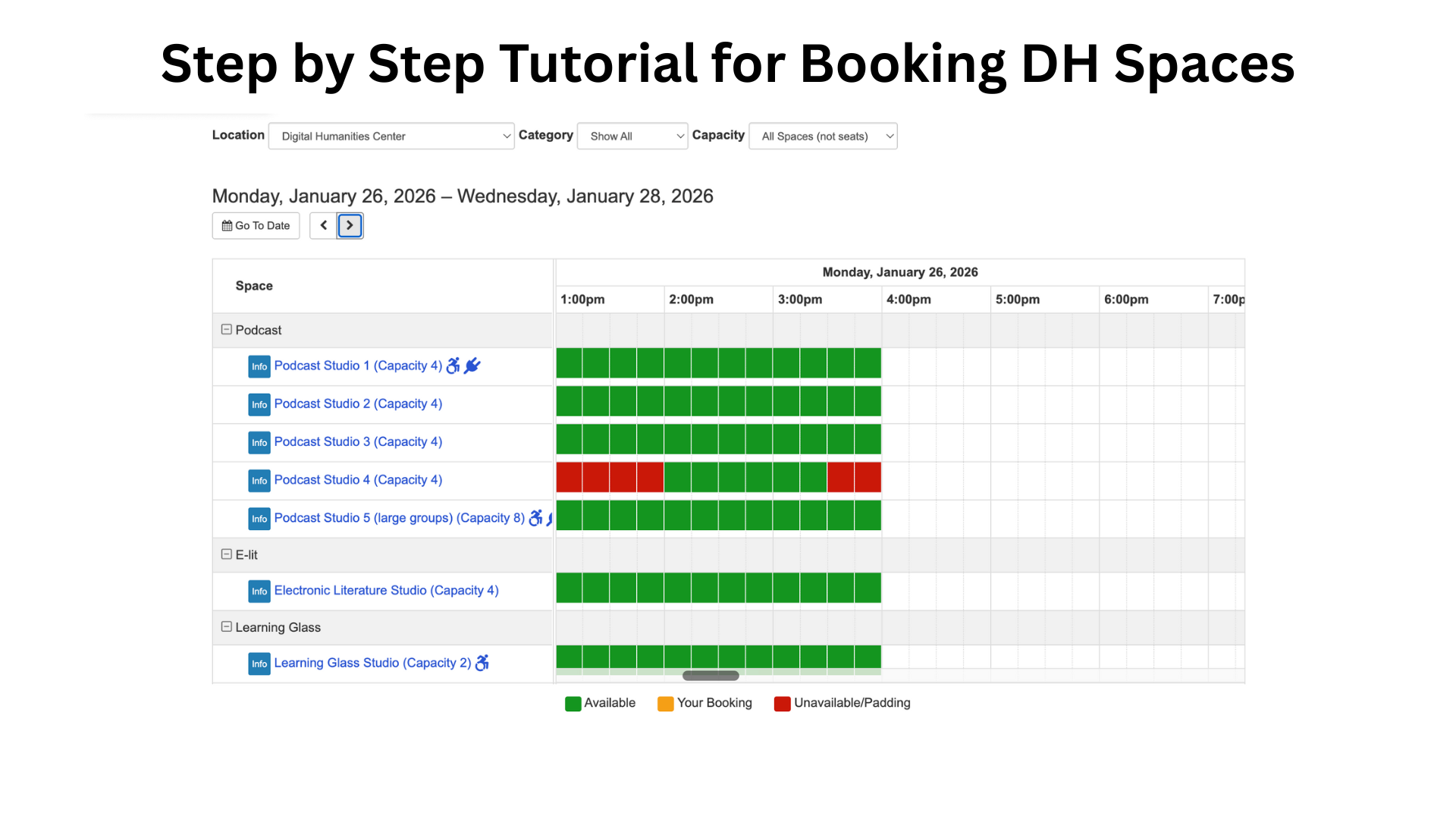Advance to the next date range with the forward arrow
Image resolution: width=1456 pixels, height=819 pixels.
350,225
